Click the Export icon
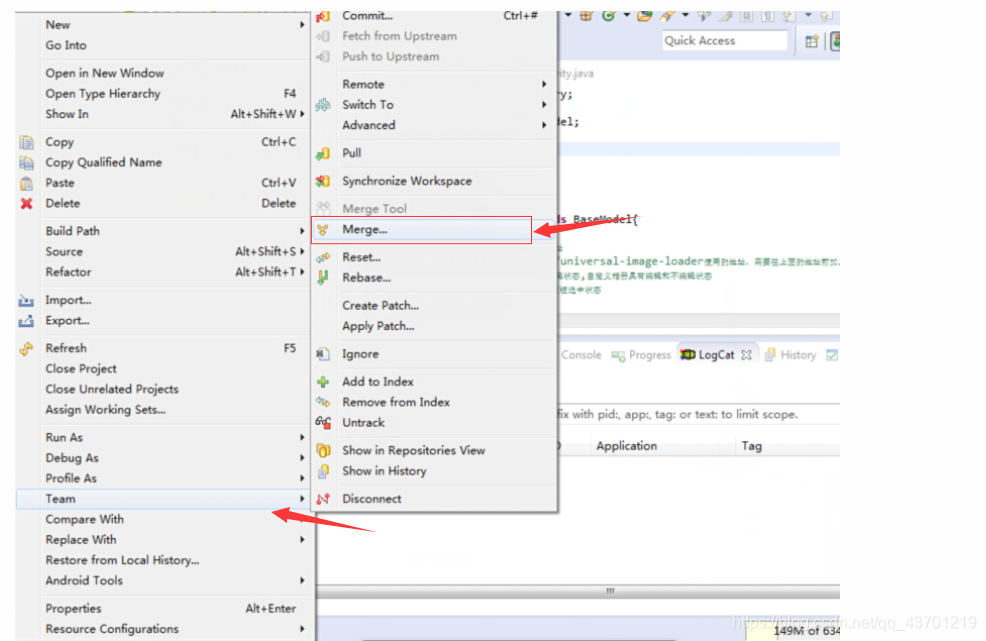 26,321
